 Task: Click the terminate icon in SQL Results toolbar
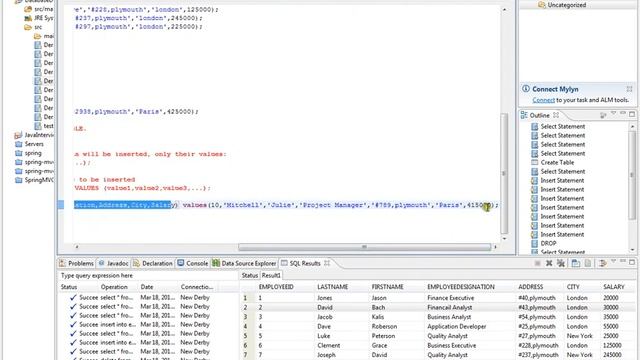tap(538, 263)
